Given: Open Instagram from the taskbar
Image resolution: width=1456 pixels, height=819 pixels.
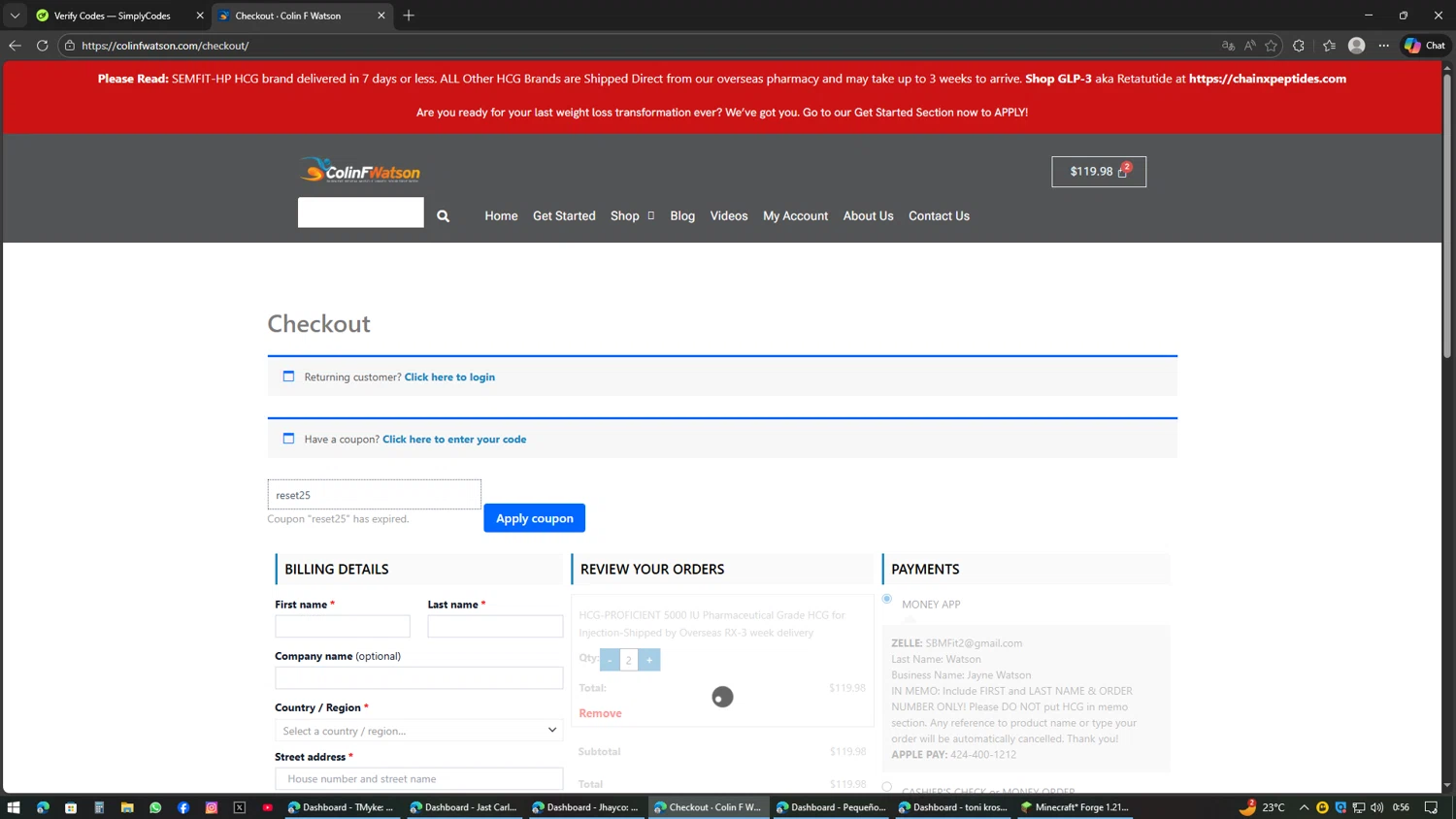Looking at the screenshot, I should pos(212,807).
